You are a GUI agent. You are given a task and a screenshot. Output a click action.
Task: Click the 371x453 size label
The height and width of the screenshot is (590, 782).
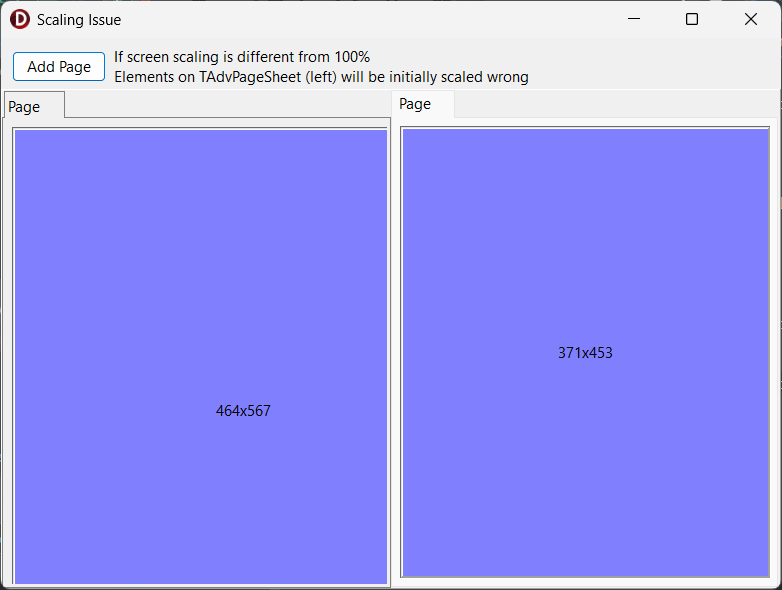(x=585, y=353)
